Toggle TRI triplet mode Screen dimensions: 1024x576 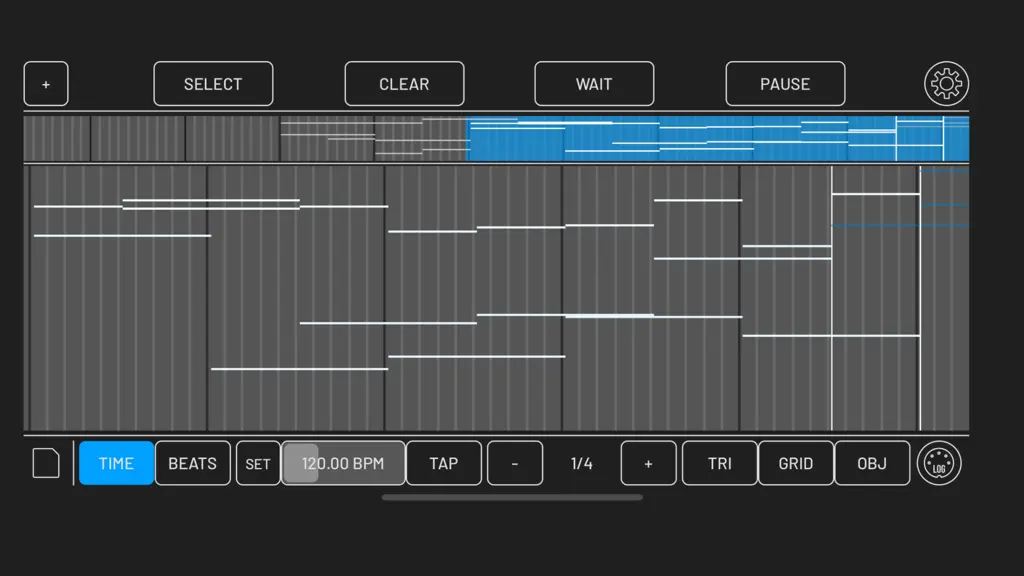720,463
